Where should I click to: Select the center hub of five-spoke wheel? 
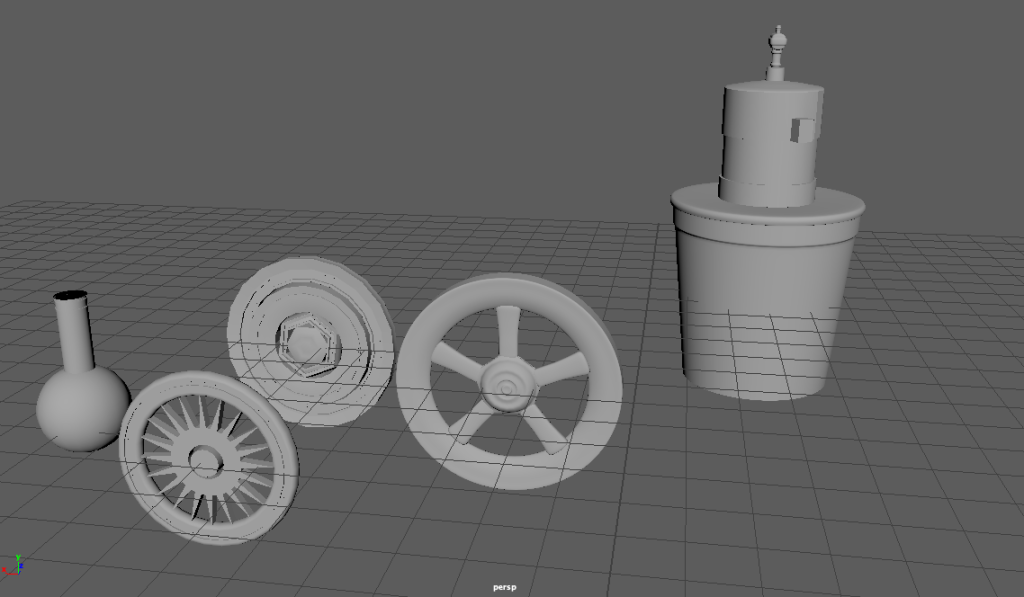[507, 386]
